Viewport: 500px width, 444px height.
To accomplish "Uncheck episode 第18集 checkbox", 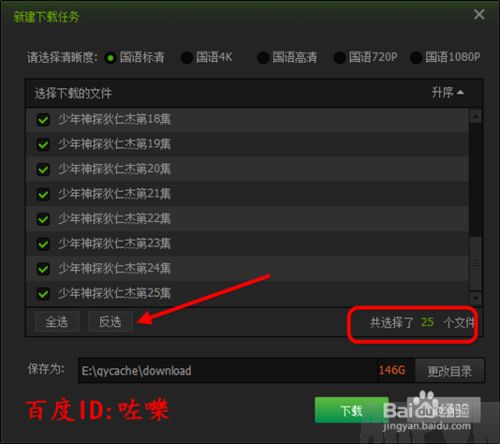I will point(43,119).
